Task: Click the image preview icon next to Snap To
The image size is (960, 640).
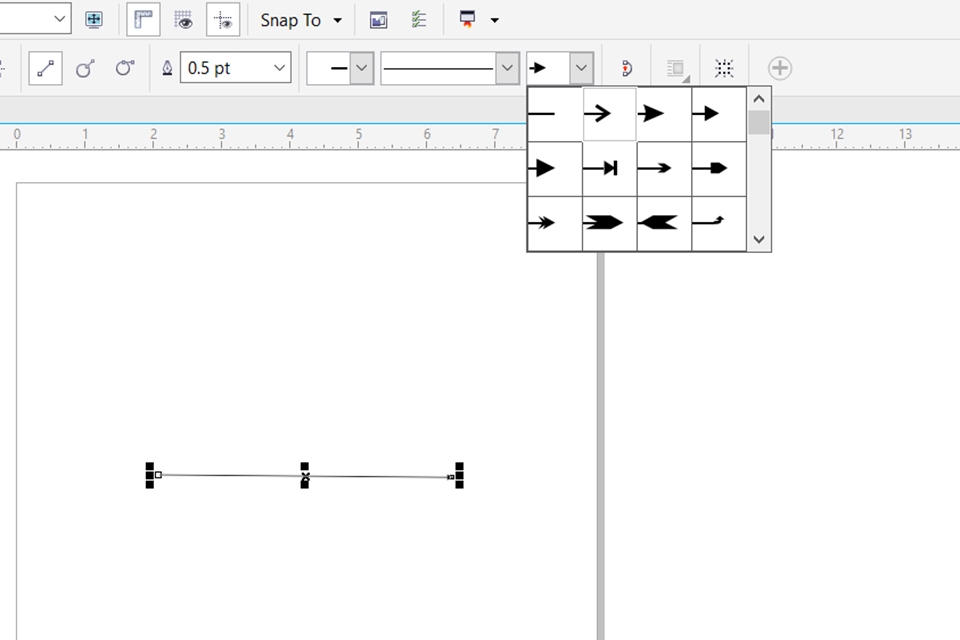Action: tap(378, 19)
